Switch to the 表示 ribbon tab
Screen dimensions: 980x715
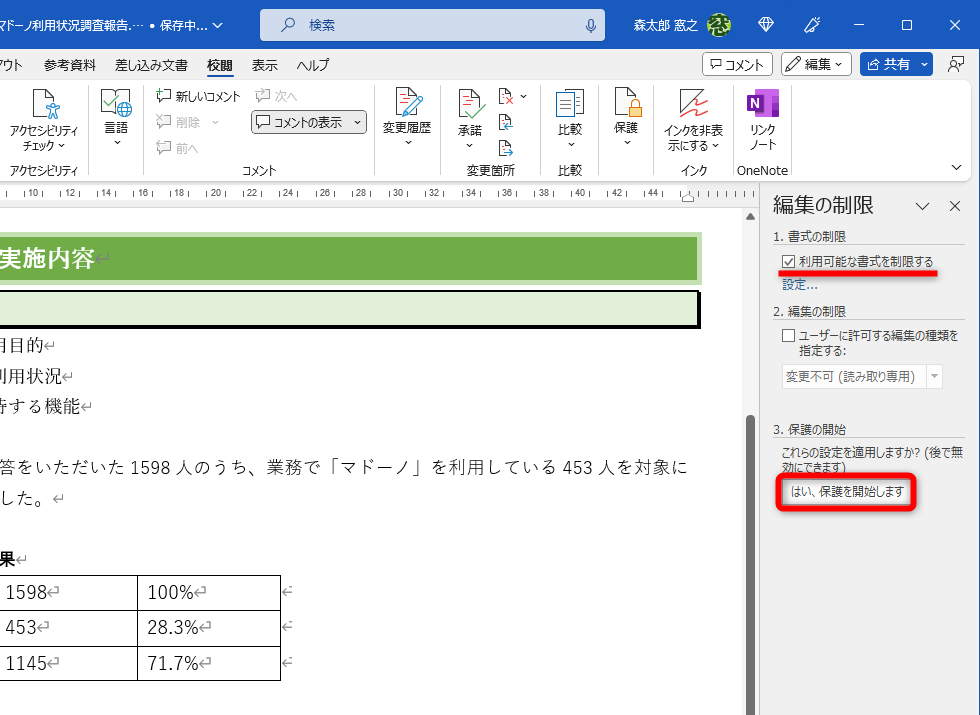point(264,64)
